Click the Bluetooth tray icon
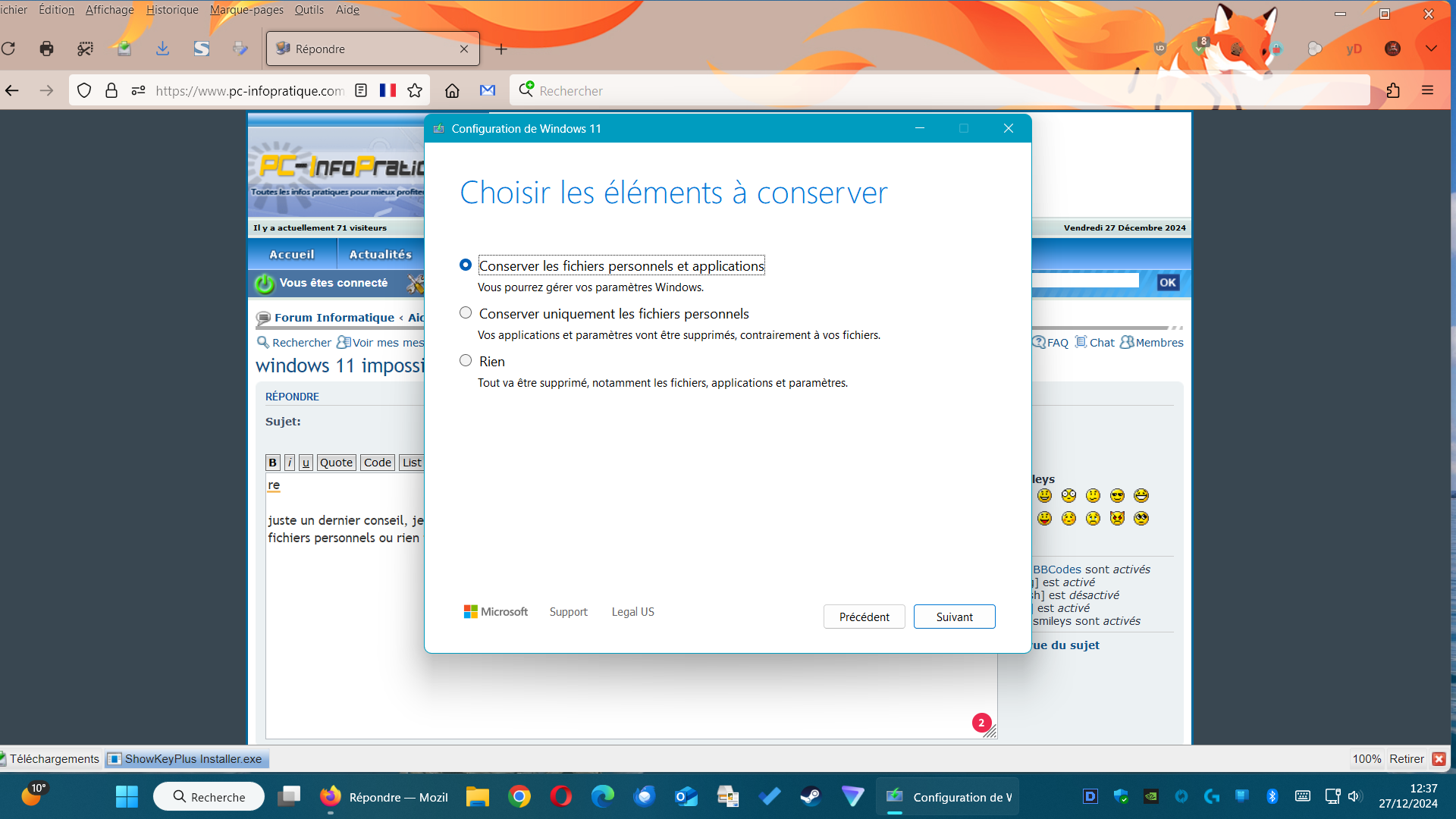The height and width of the screenshot is (819, 1456). (x=1272, y=796)
